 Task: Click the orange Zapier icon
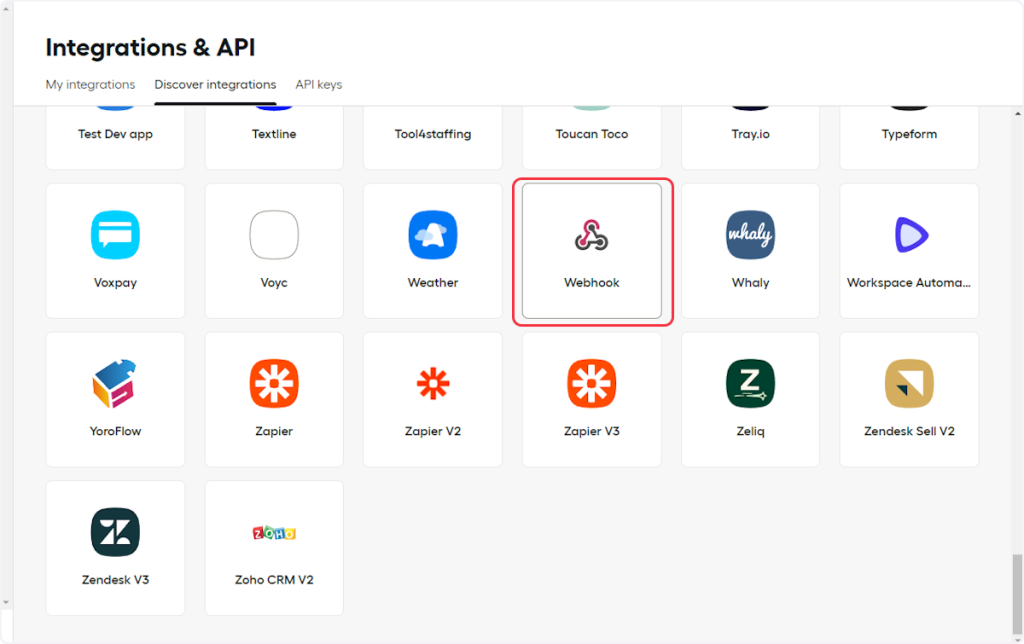pos(274,384)
